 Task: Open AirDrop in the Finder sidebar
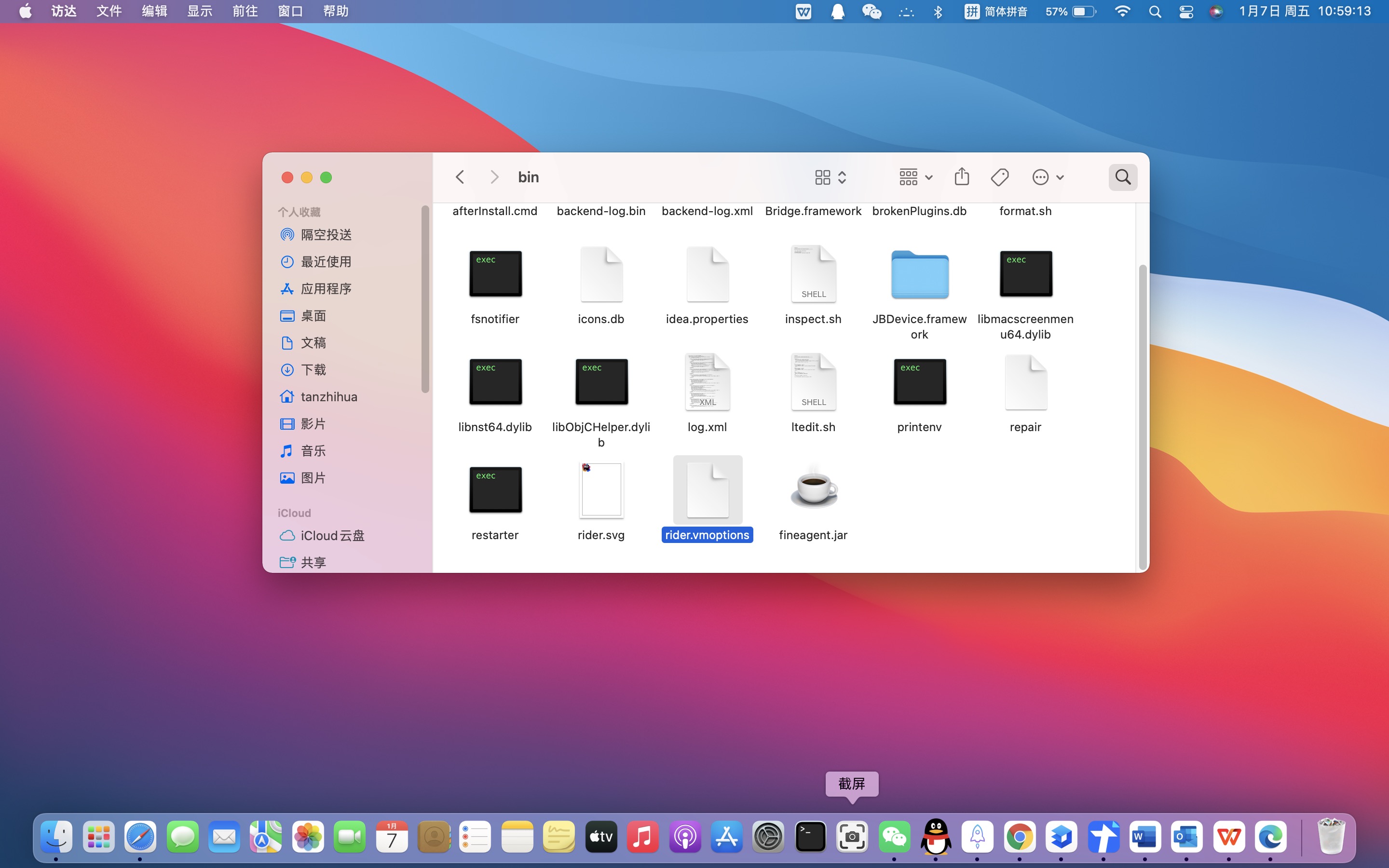326,235
